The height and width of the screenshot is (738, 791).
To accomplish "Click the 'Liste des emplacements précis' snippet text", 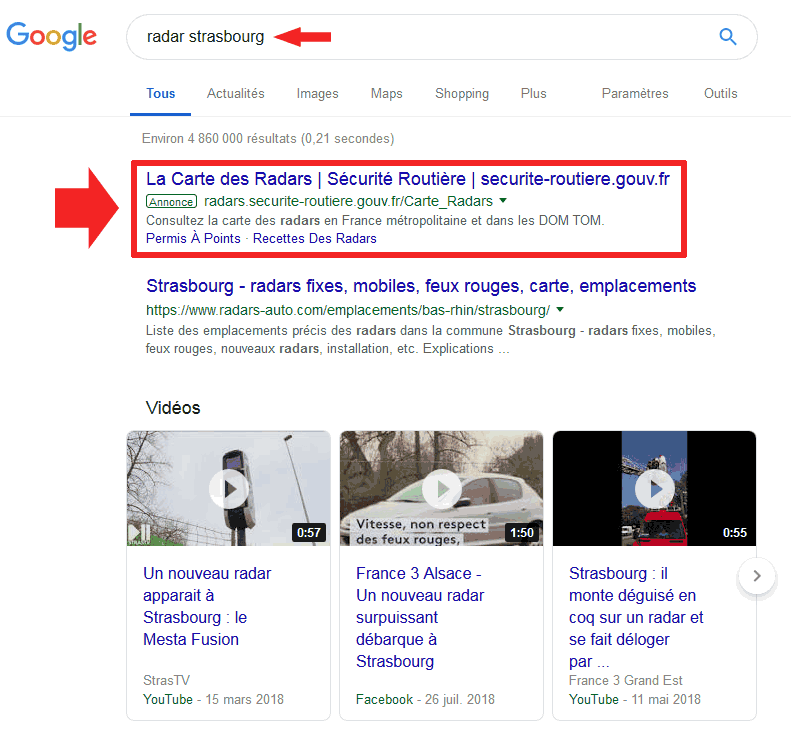I will pos(431,339).
